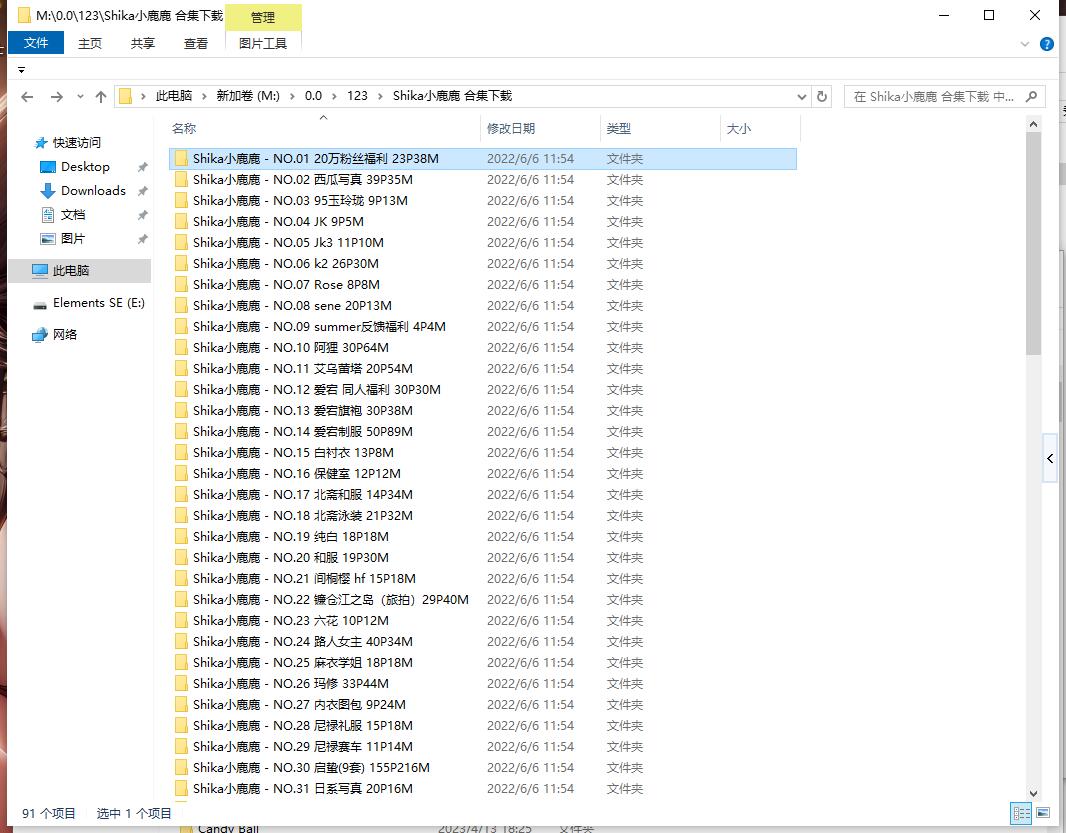
Task: Open the quick access toolbar customize dropdown
Action: tap(21, 70)
